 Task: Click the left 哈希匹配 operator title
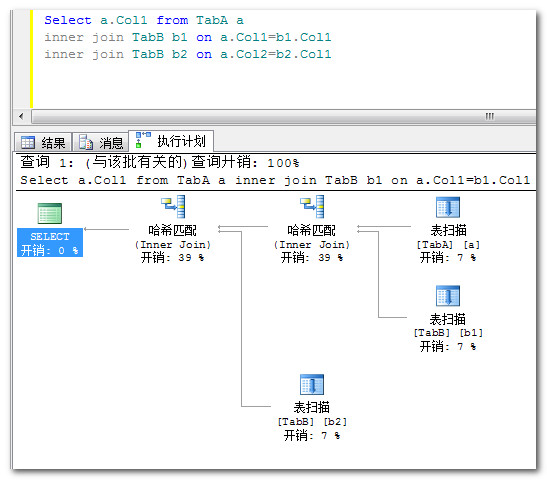pos(172,230)
